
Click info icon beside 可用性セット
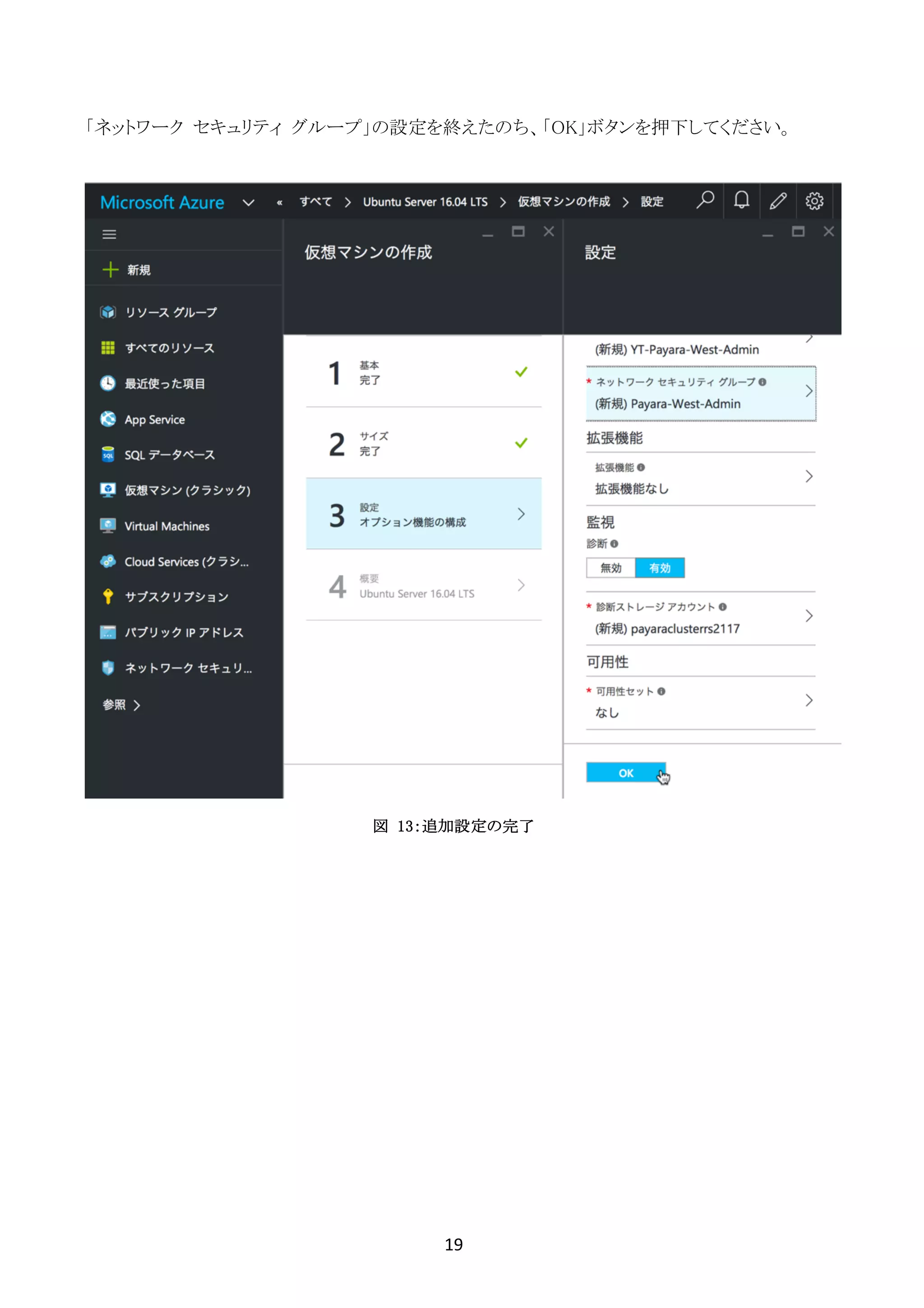(661, 691)
